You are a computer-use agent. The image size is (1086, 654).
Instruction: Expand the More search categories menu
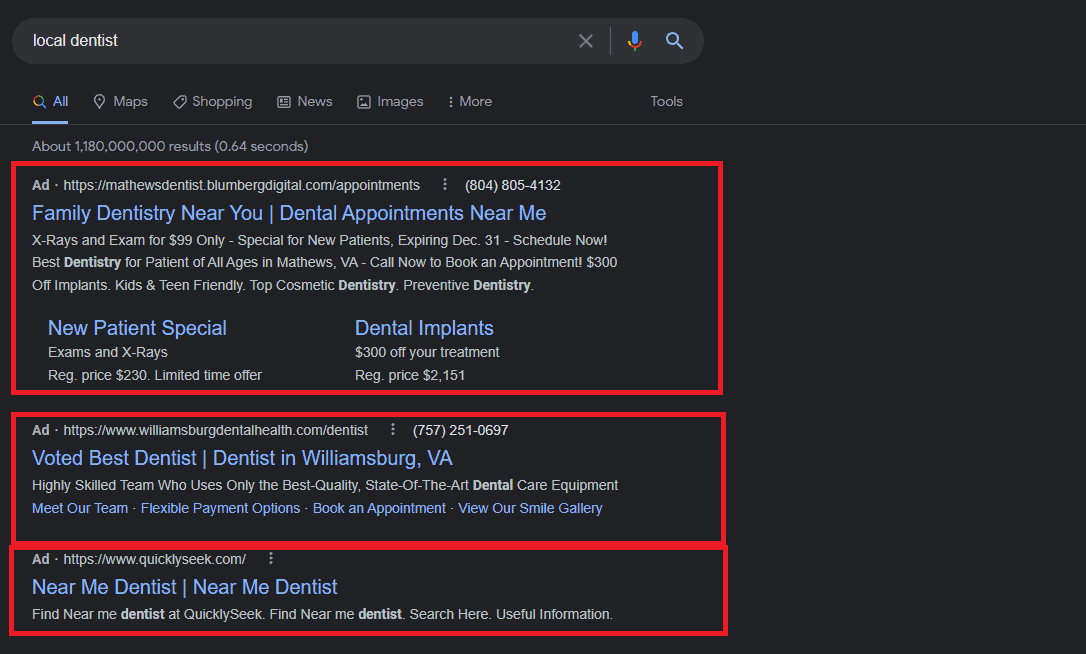470,102
